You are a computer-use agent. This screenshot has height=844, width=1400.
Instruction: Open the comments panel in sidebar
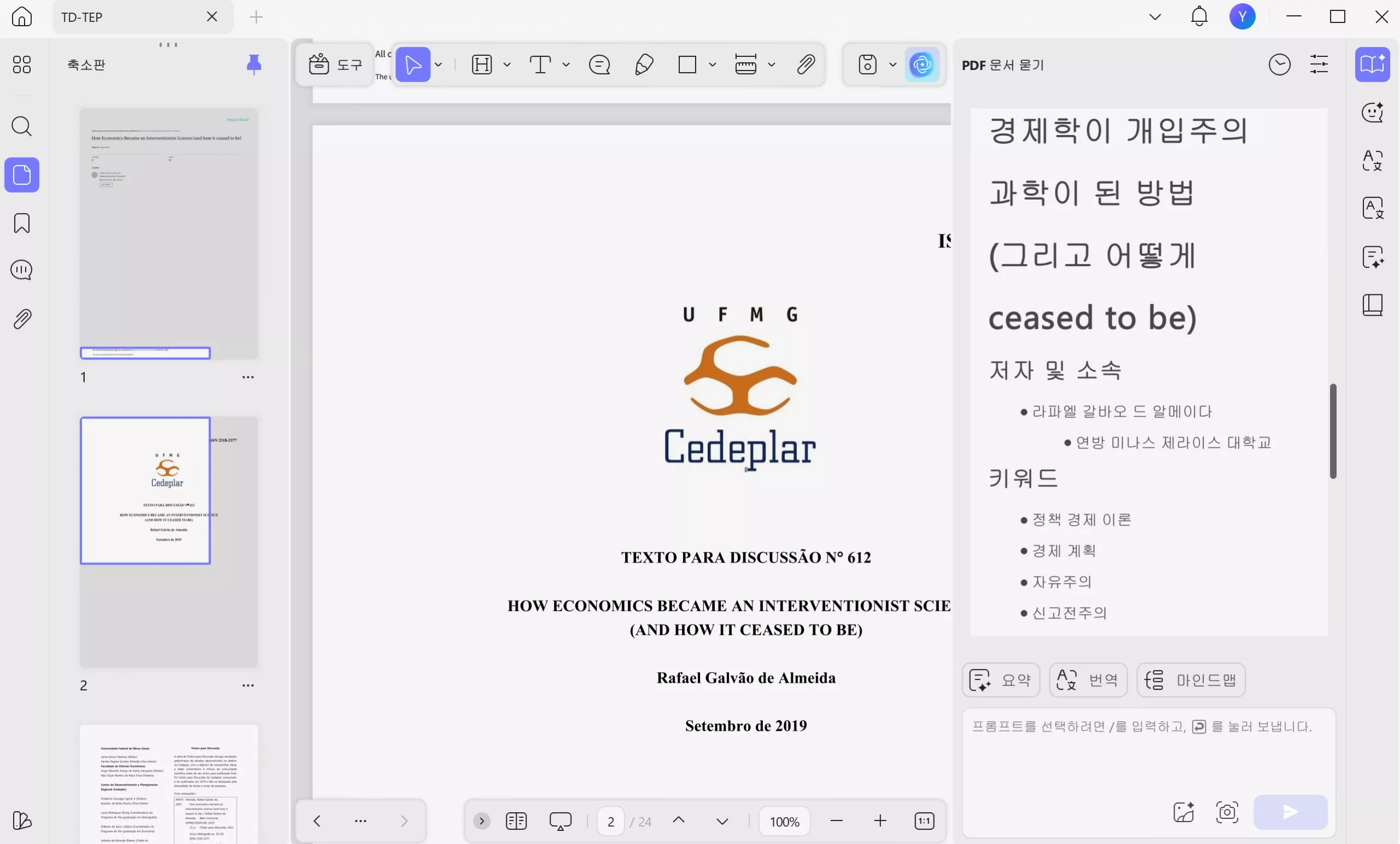tap(21, 270)
